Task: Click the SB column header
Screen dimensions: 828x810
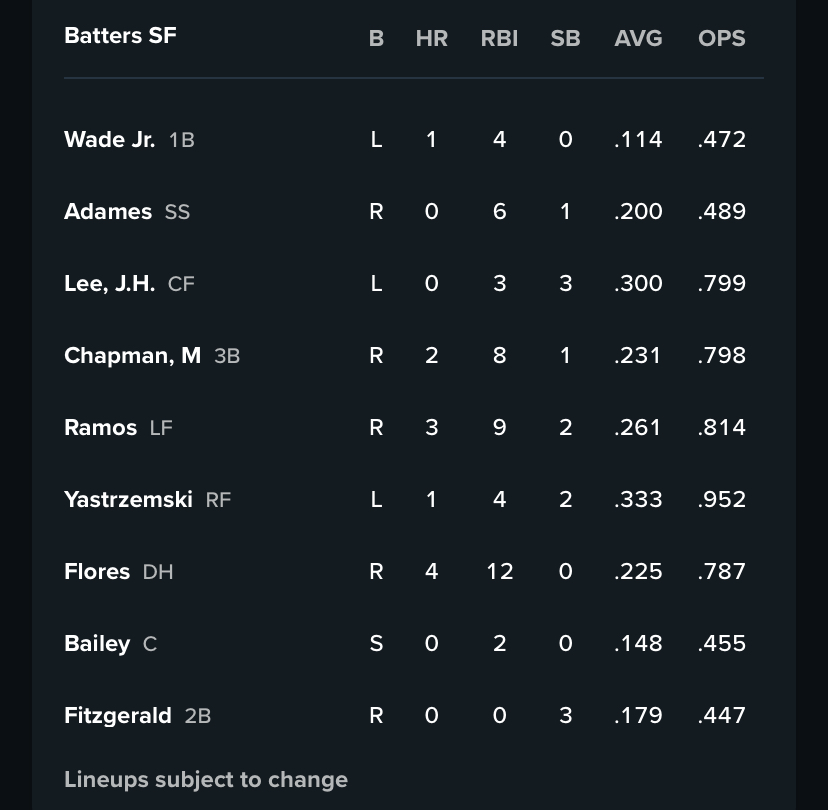Action: [565, 38]
